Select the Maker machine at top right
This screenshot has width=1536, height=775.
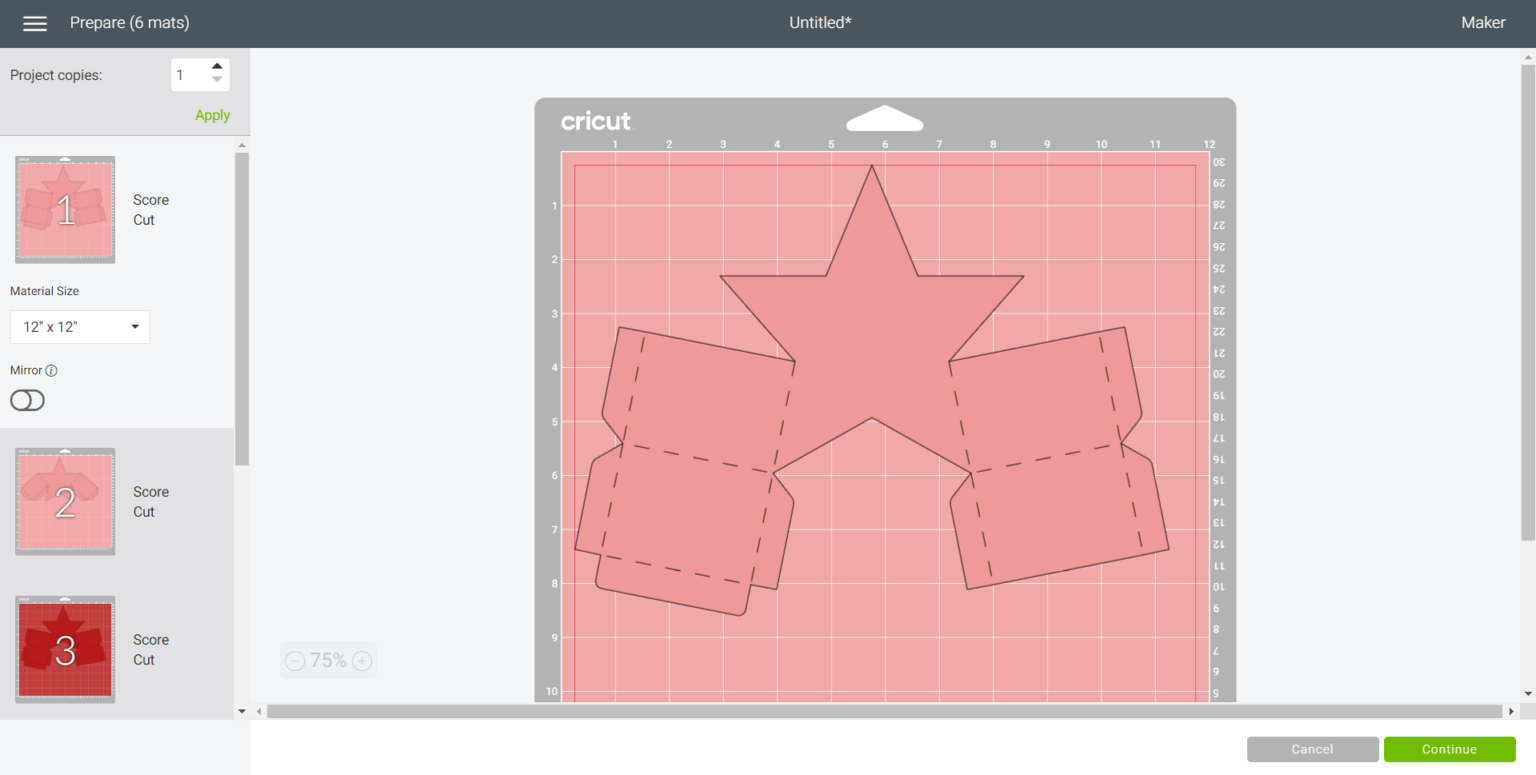coord(1483,22)
